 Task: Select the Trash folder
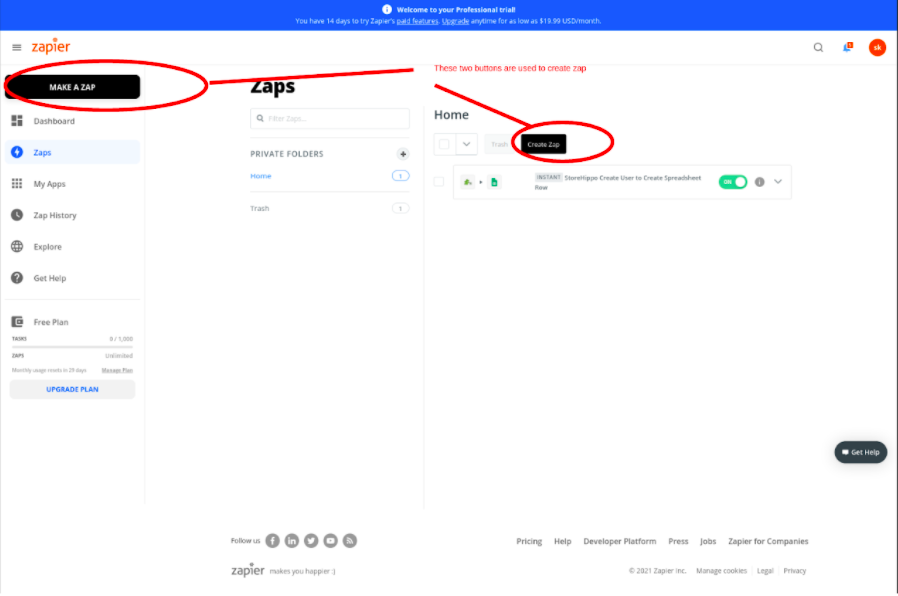[259, 208]
